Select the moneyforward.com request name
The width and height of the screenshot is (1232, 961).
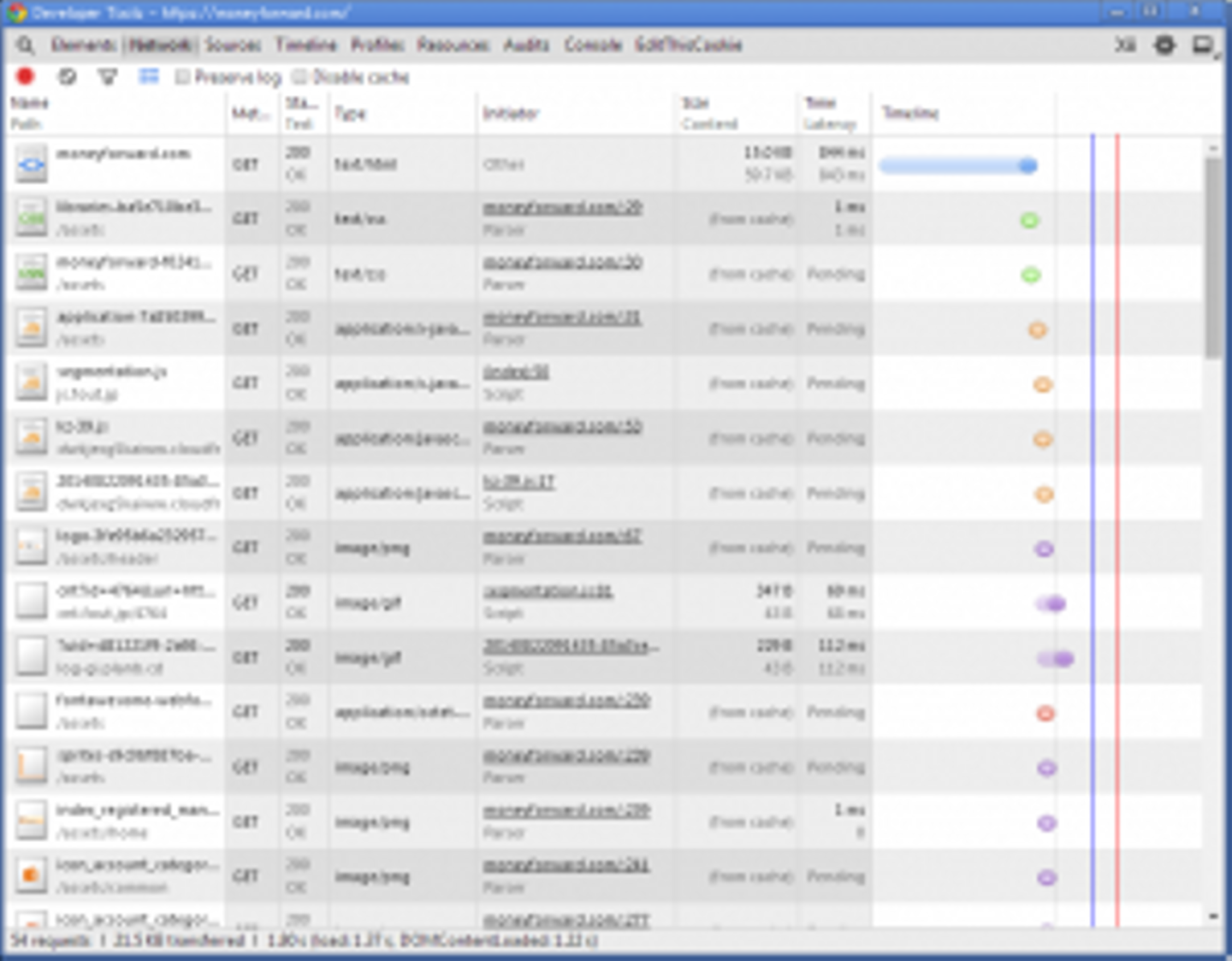point(123,154)
